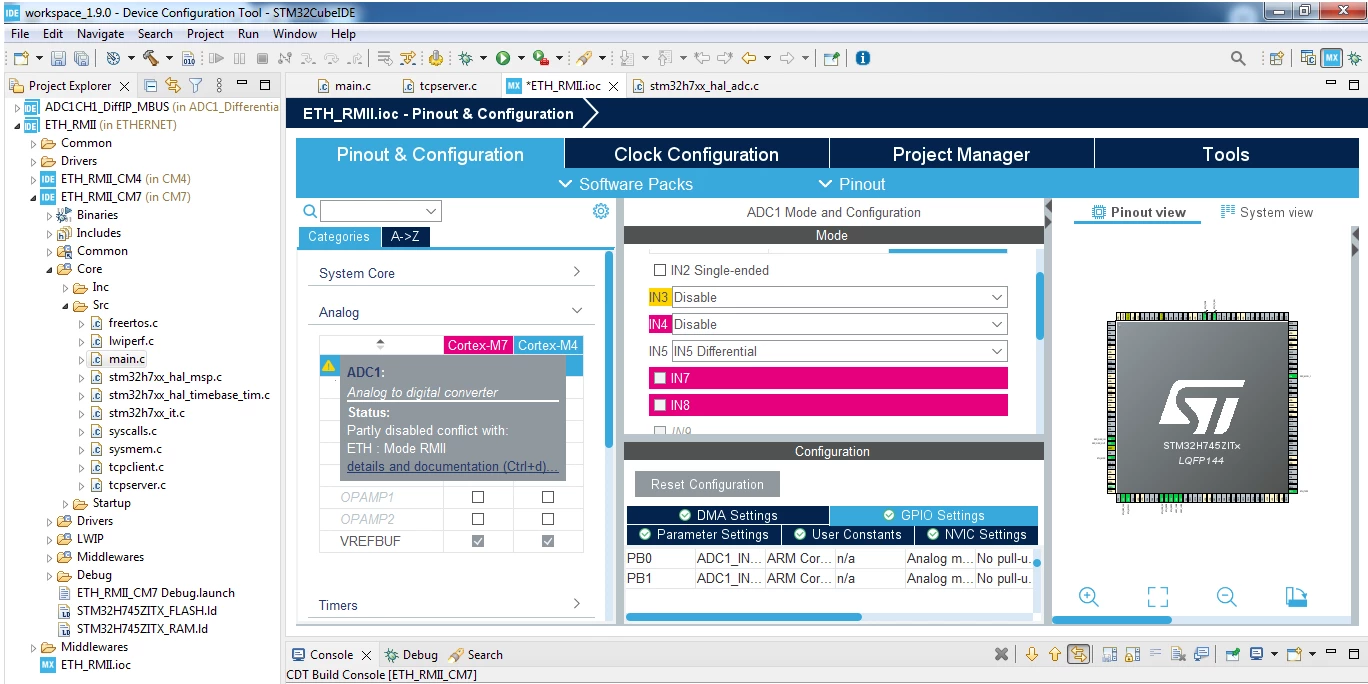The width and height of the screenshot is (1368, 684).
Task: Click the console previous-error up arrow
Action: pyautogui.click(x=1055, y=654)
